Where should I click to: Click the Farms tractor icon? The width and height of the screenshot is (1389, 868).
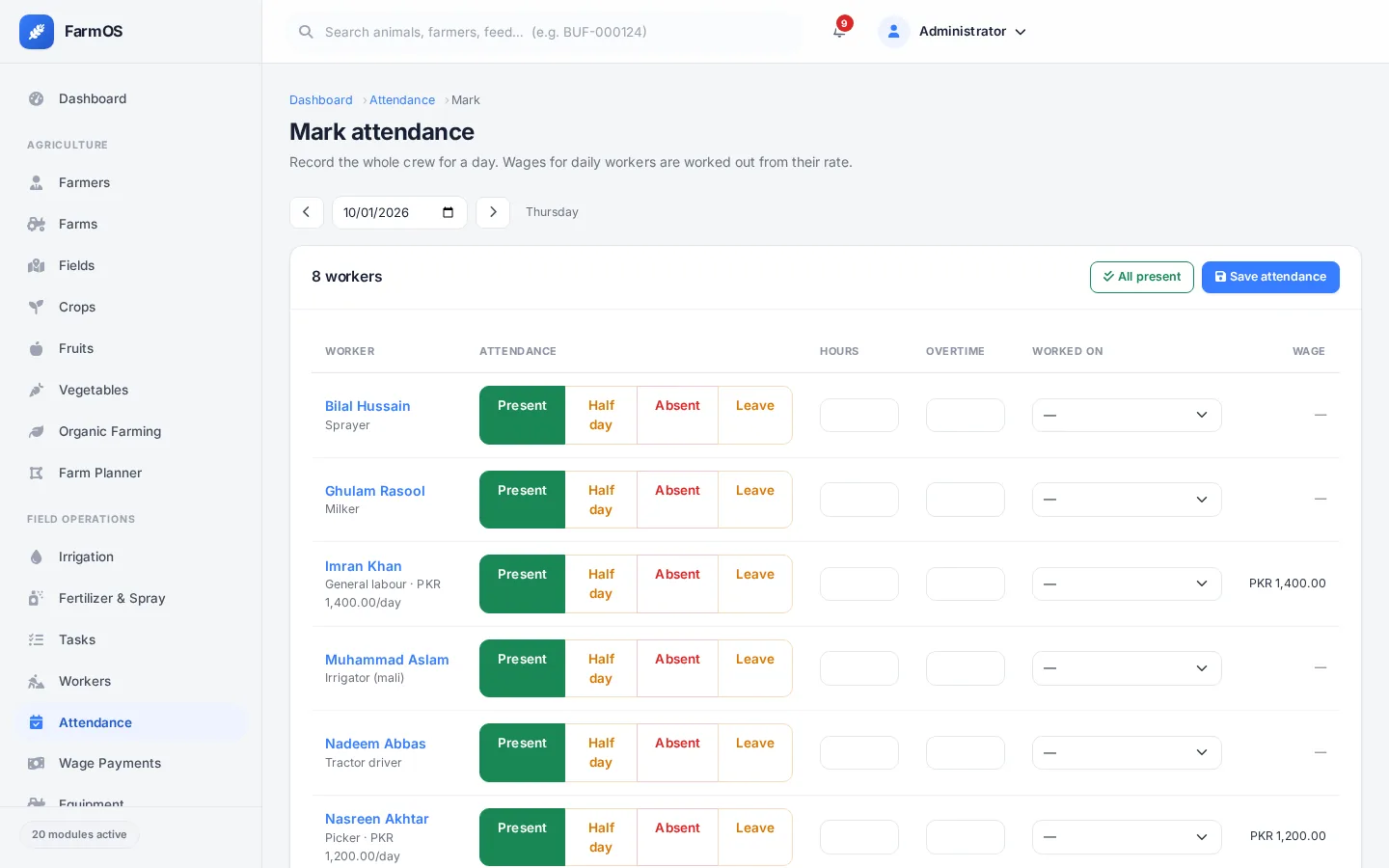37,224
